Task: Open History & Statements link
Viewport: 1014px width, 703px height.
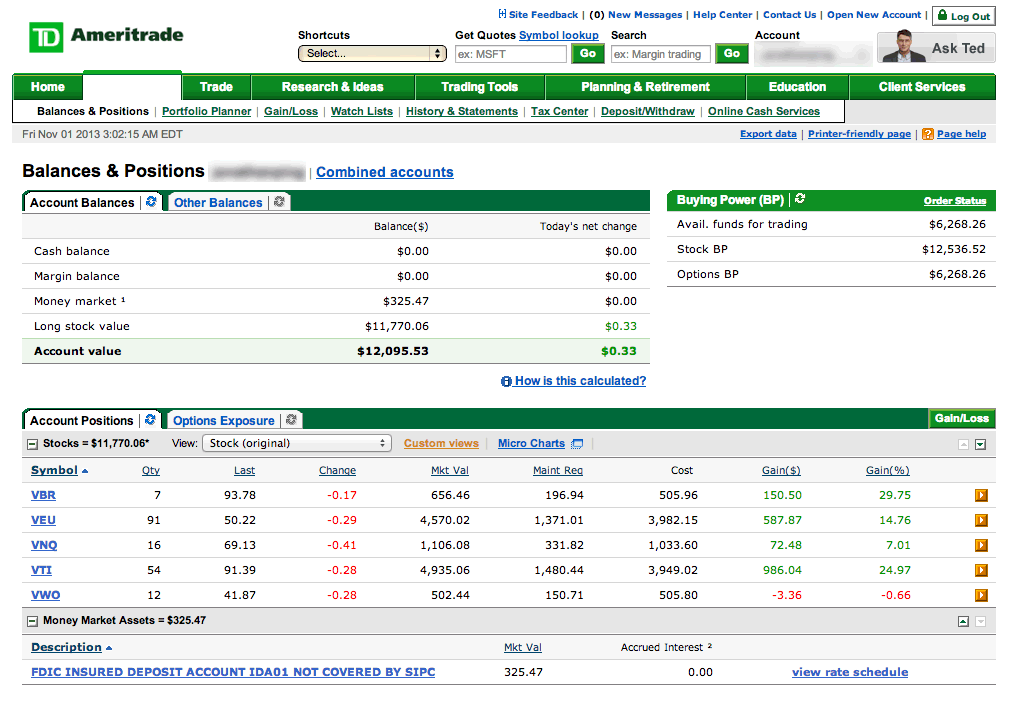Action: 462,111
